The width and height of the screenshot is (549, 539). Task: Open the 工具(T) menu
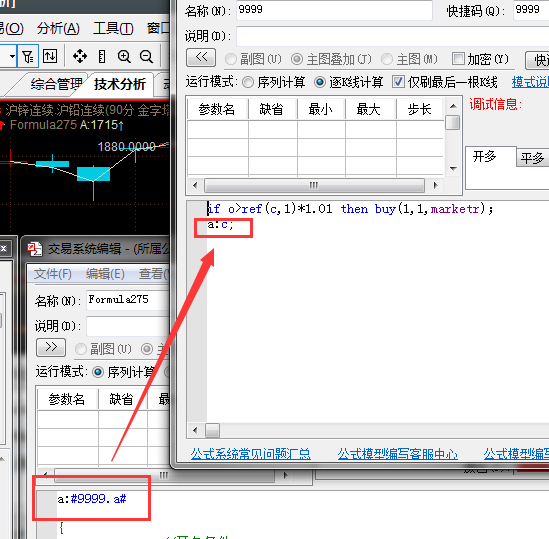[x=113, y=28]
